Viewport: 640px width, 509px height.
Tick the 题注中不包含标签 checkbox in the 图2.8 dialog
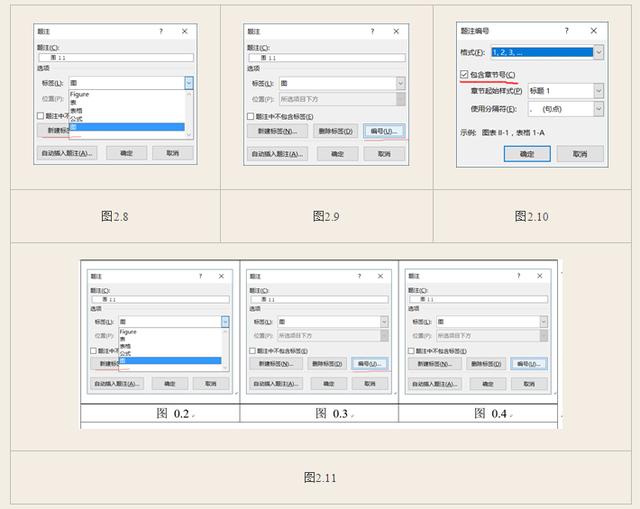tap(40, 116)
